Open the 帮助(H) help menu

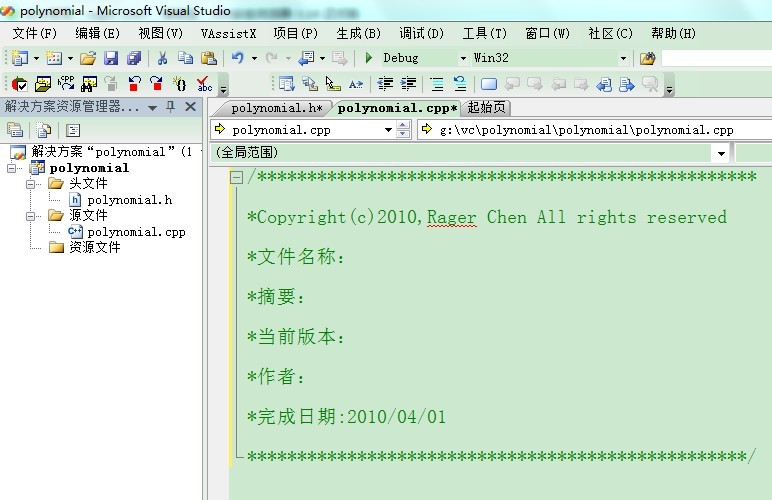673,33
